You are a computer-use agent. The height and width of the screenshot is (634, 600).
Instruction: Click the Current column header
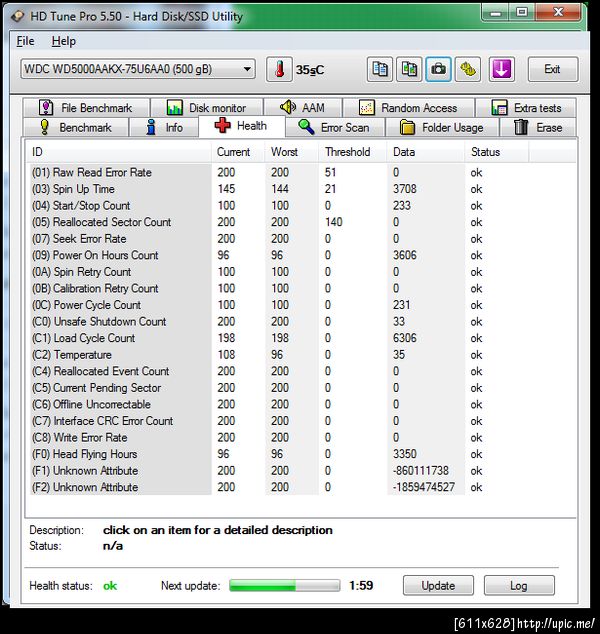(238, 152)
